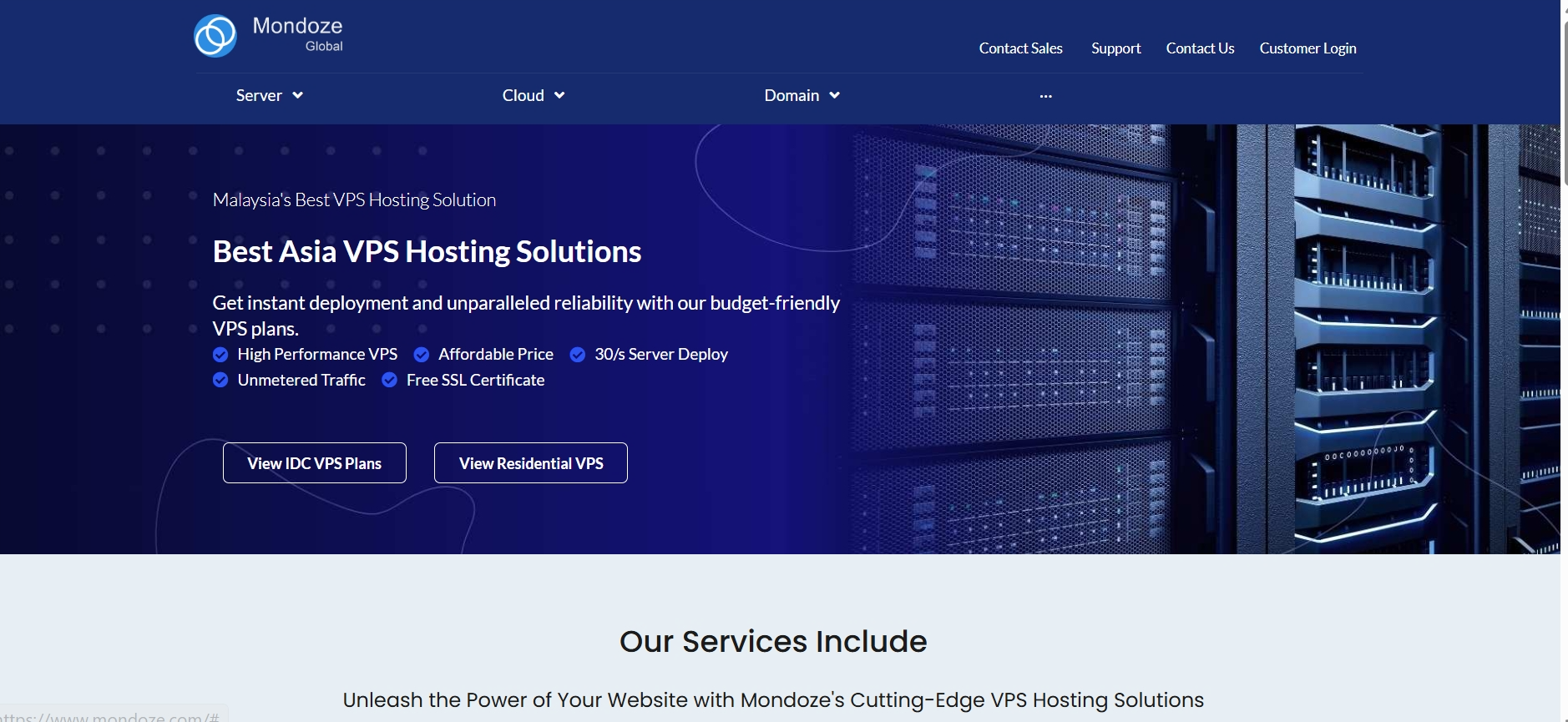Click View Residential VPS button
The height and width of the screenshot is (722, 1568).
tap(531, 463)
